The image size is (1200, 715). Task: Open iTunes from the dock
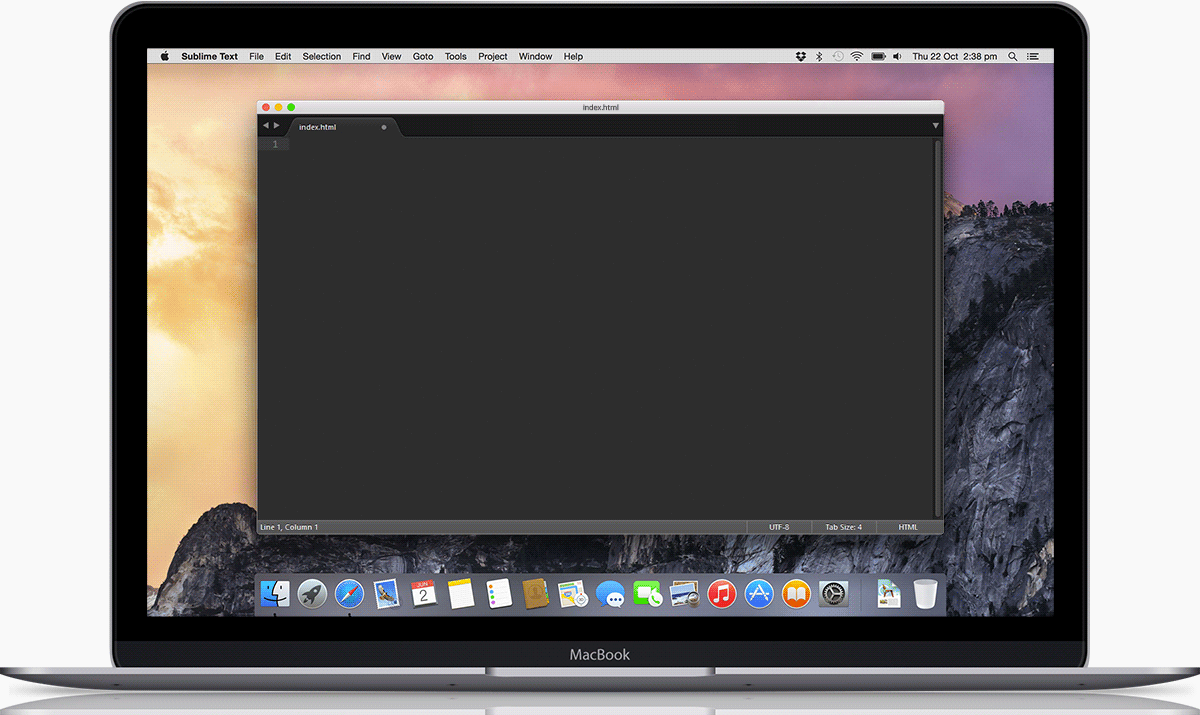point(721,594)
